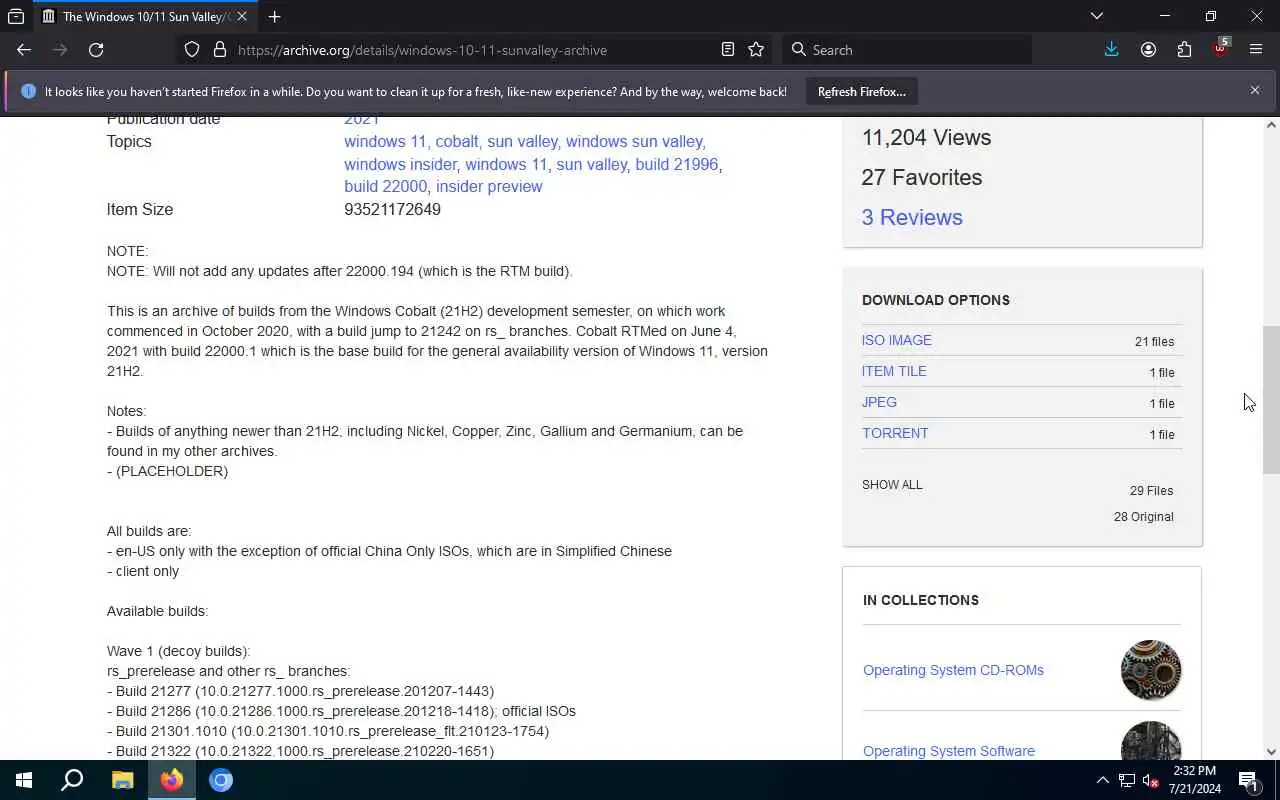Click the Search box in toolbar
Image resolution: width=1280 pixels, height=800 pixels.
907,50
